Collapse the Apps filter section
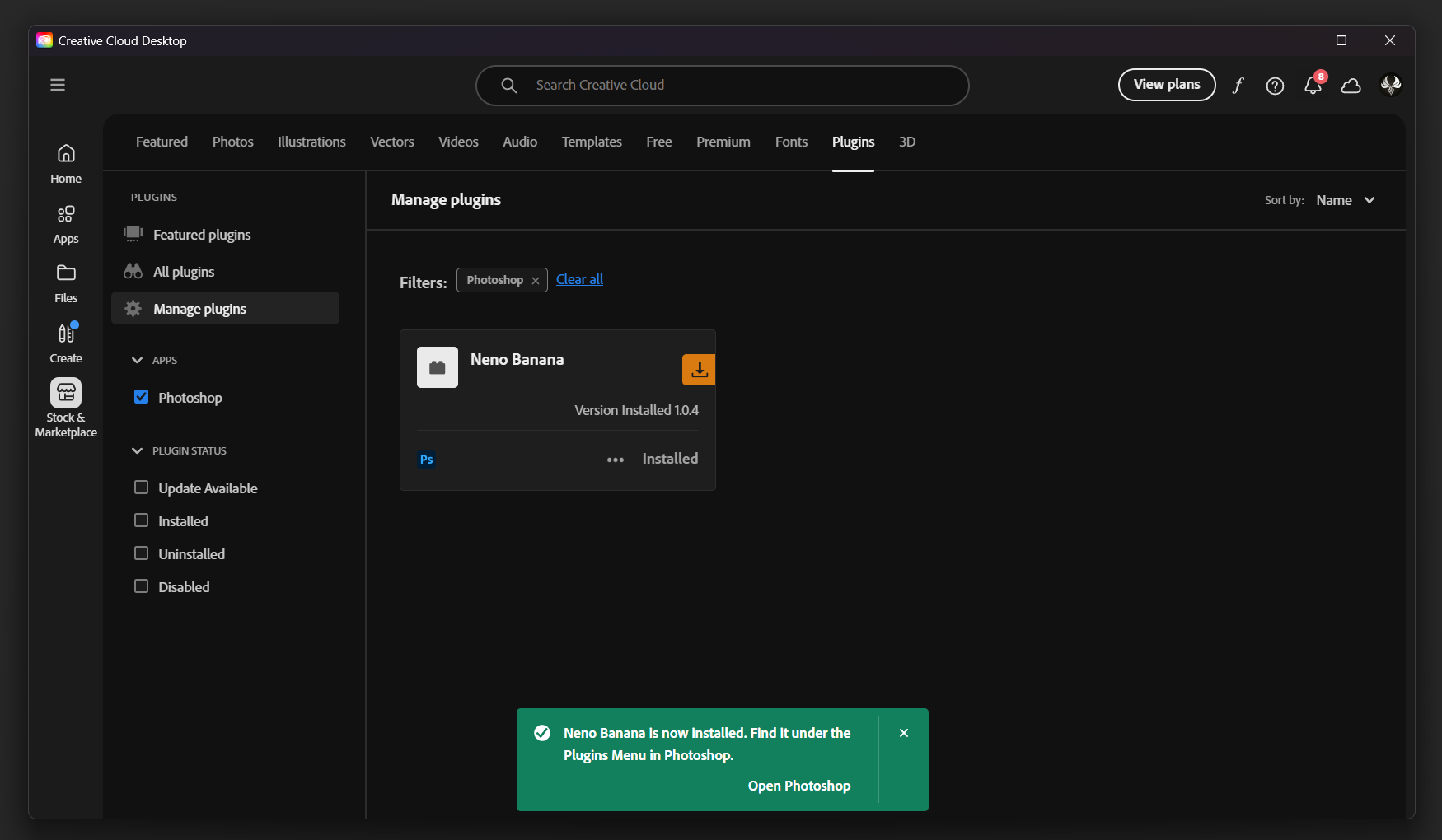 (x=138, y=360)
